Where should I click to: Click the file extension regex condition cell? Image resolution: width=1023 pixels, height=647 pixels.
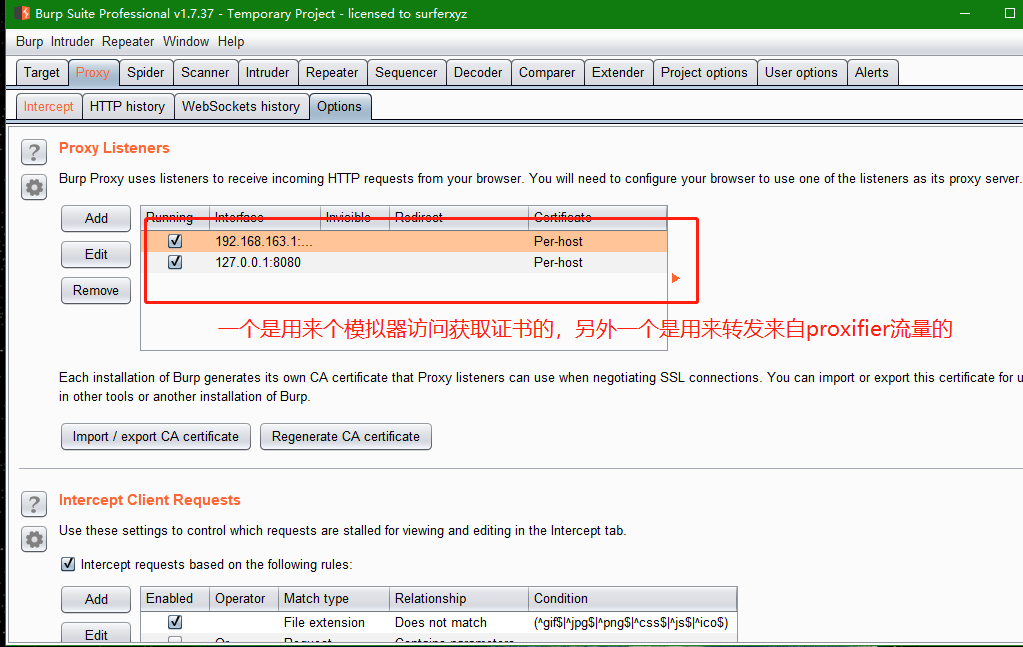coord(632,622)
